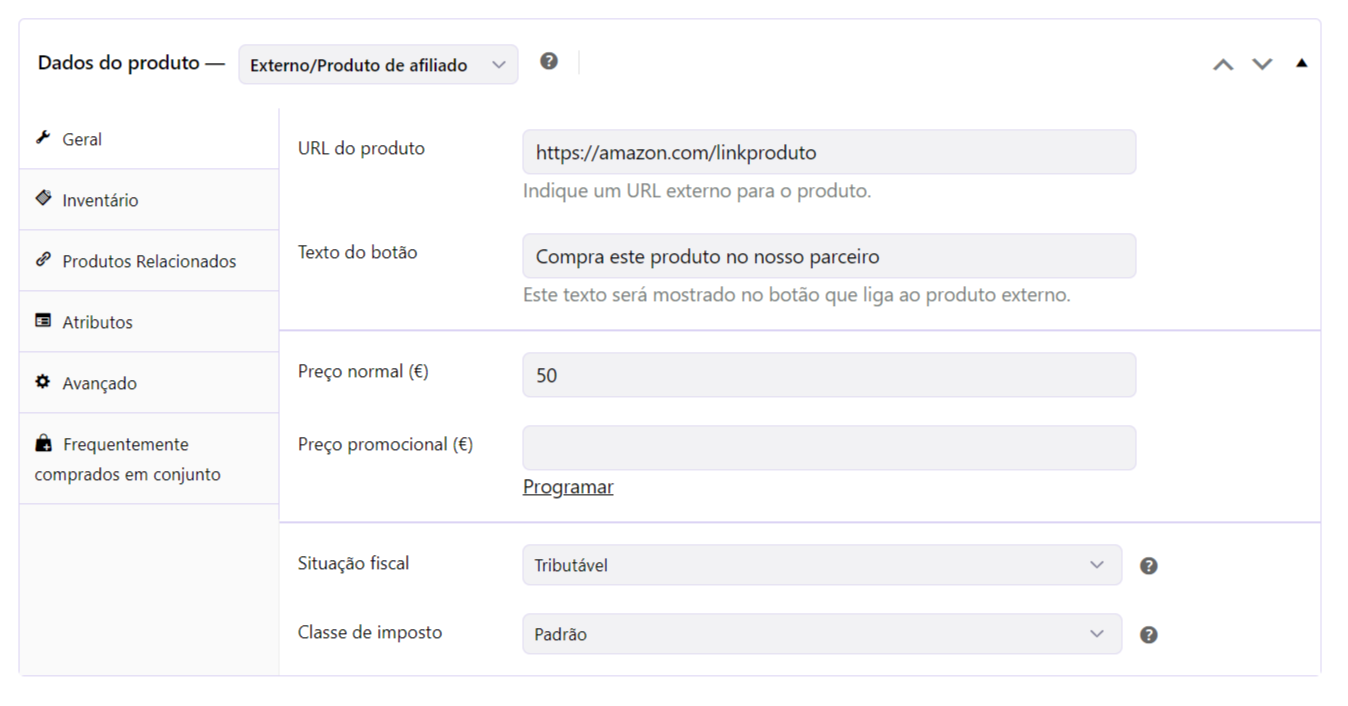The width and height of the screenshot is (1348, 706).
Task: Click the Inventário tag icon
Action: [43, 198]
